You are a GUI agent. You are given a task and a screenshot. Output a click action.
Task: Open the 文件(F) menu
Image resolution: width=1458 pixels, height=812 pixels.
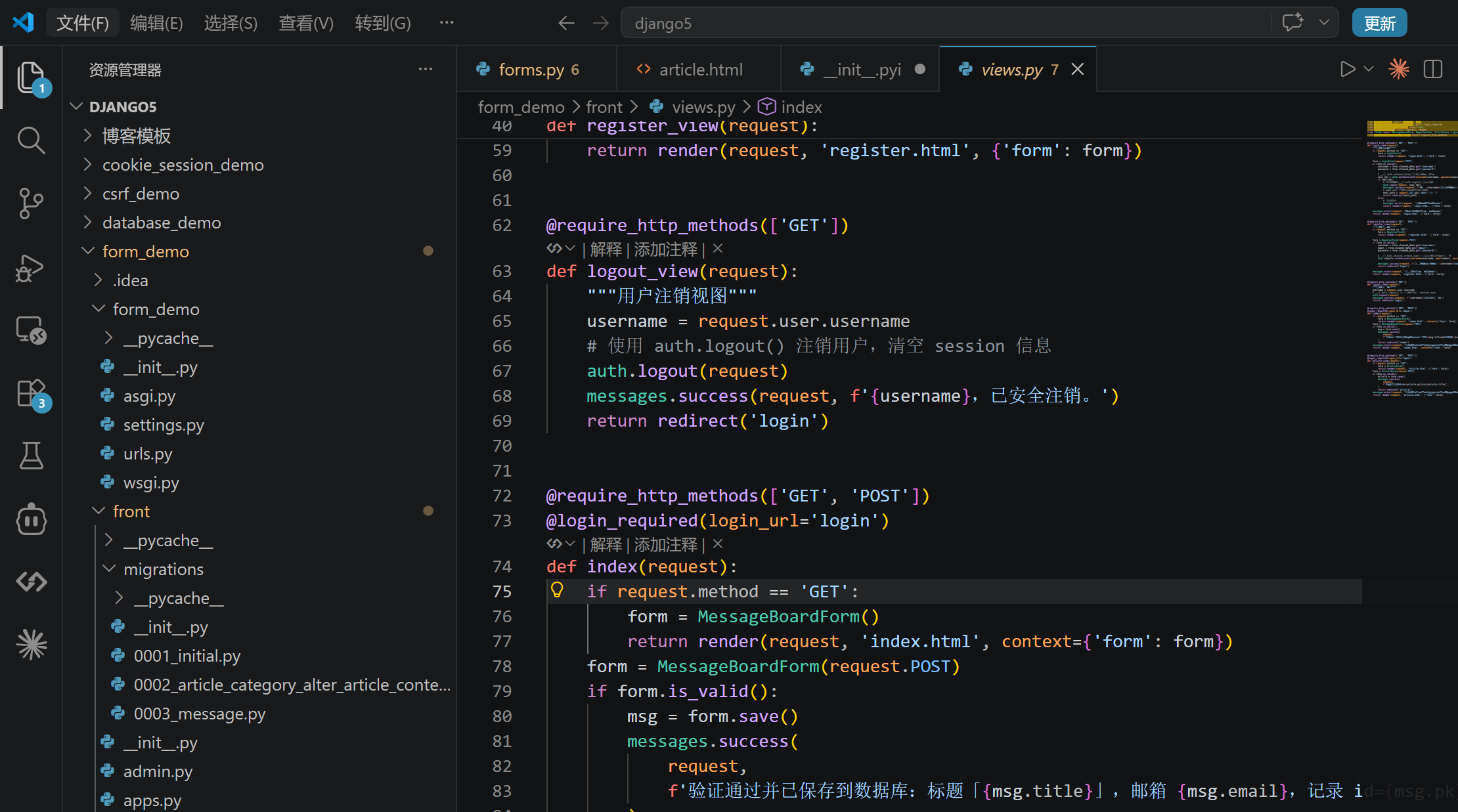point(82,23)
